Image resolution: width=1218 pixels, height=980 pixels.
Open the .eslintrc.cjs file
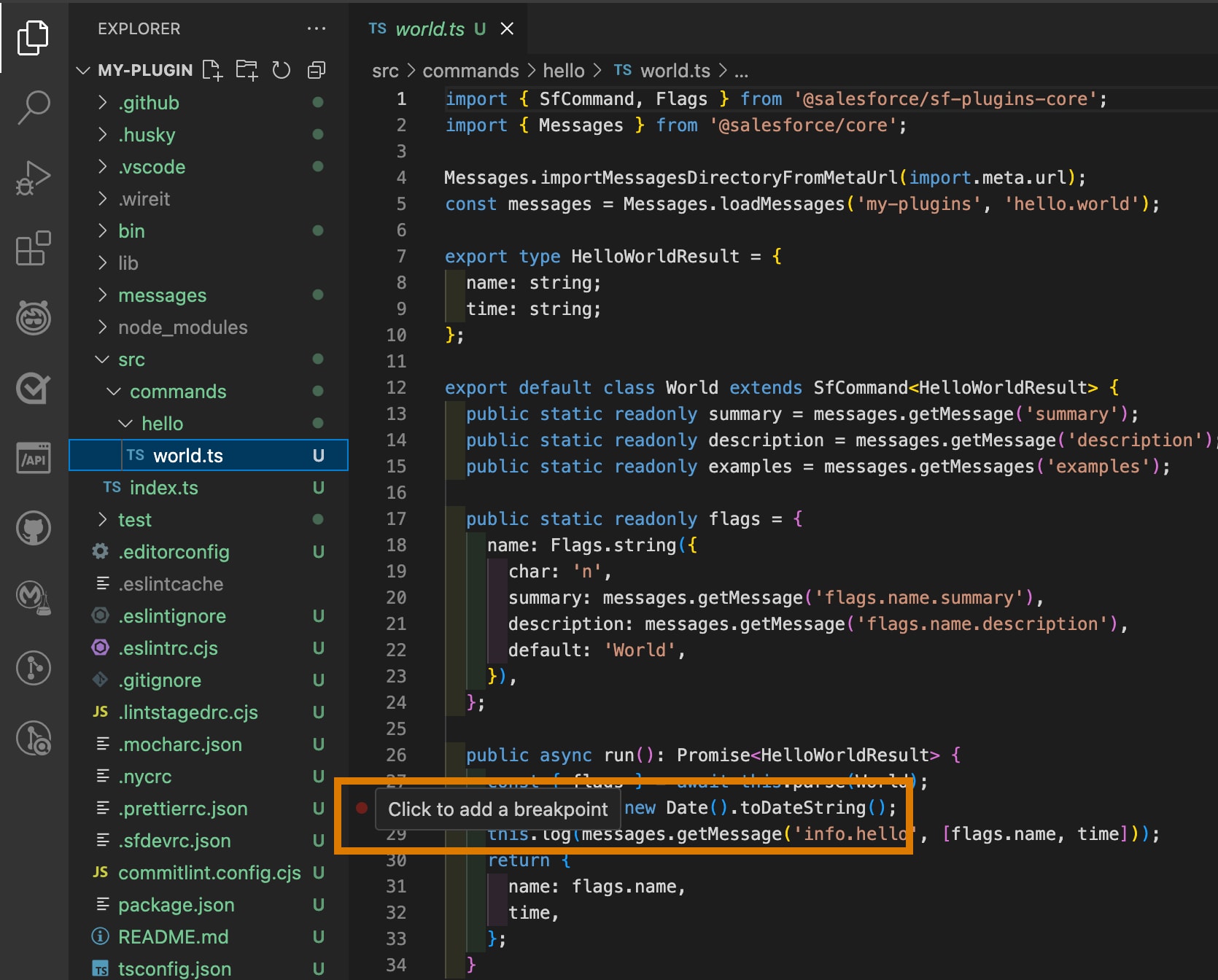(x=209, y=648)
